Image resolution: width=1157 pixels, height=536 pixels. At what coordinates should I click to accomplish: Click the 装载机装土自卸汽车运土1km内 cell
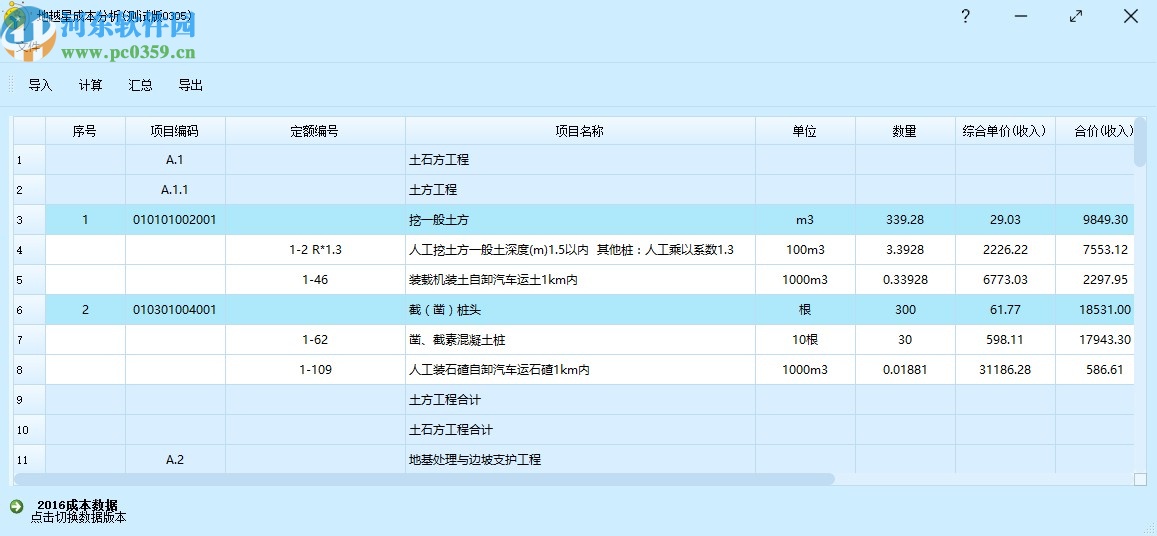coord(580,280)
